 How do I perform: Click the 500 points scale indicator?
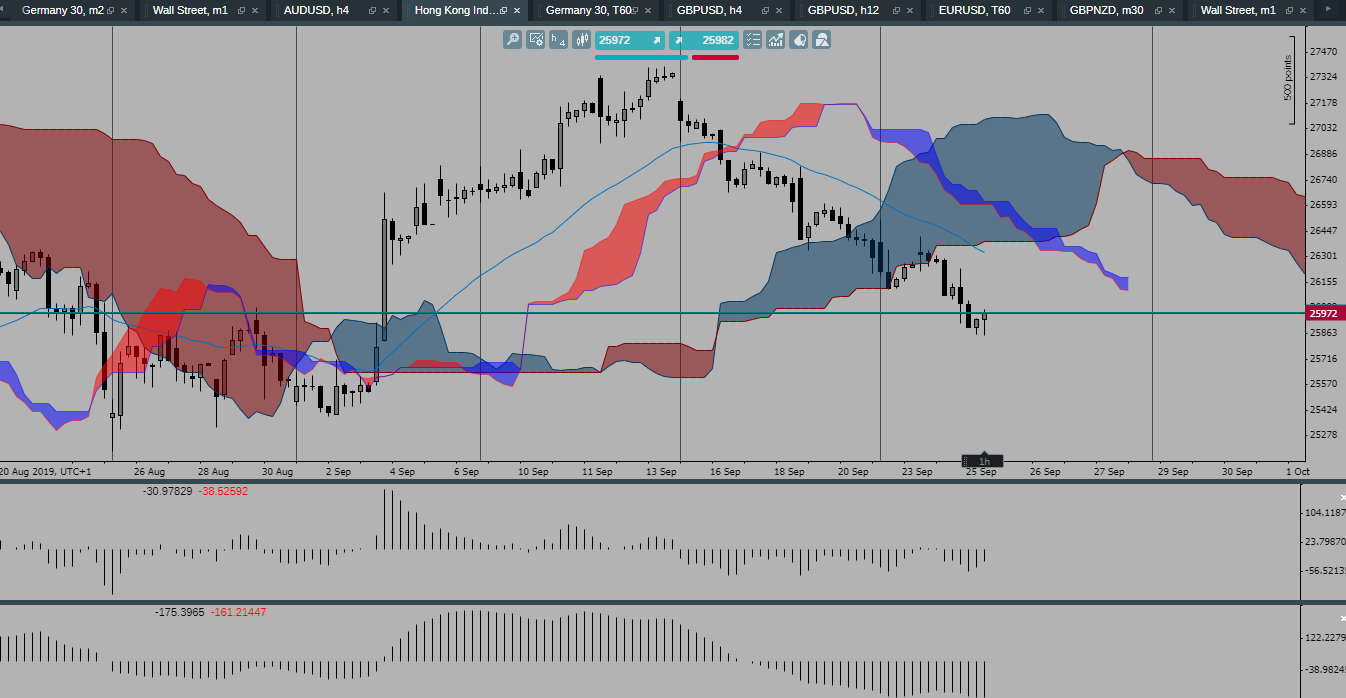click(x=1288, y=78)
